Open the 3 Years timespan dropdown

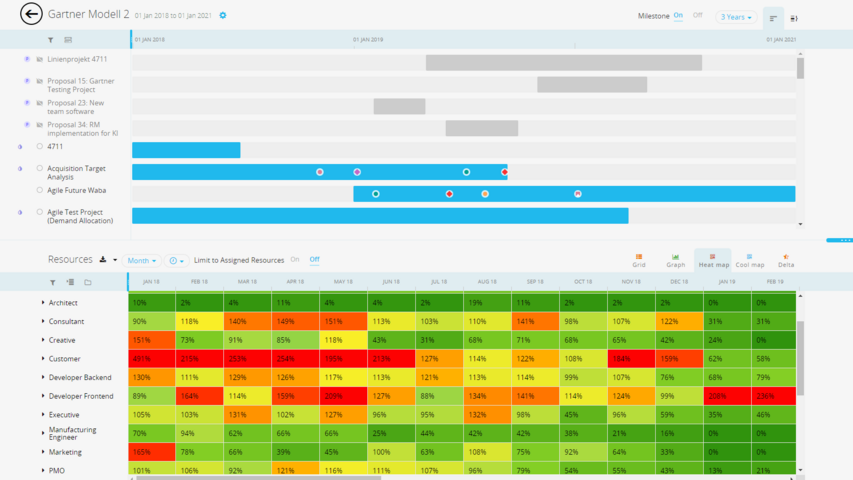tap(736, 17)
